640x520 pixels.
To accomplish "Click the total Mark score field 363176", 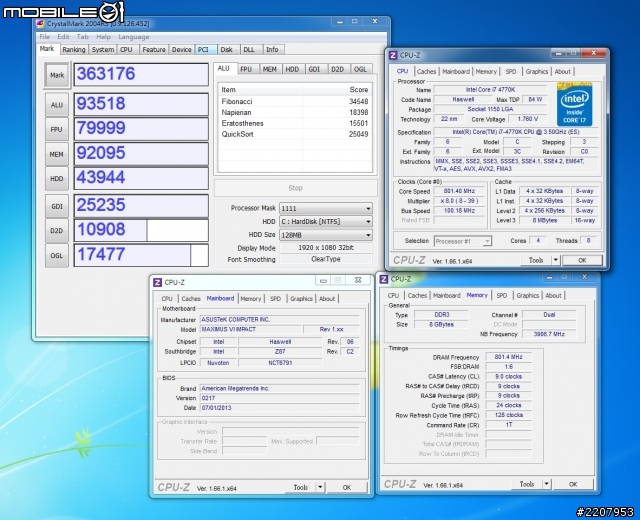I will 141,74.
